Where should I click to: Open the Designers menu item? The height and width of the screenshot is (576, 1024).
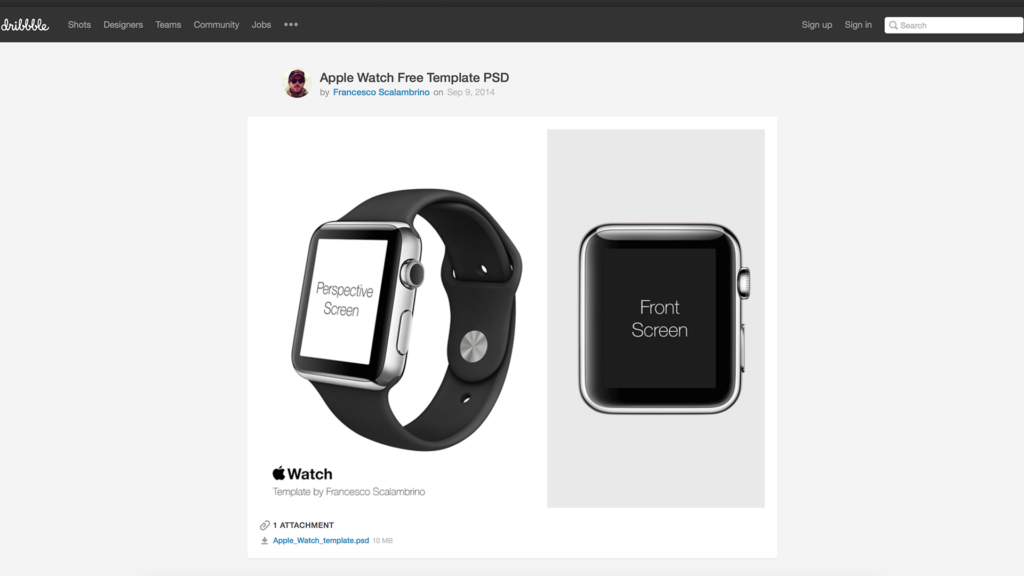(123, 25)
